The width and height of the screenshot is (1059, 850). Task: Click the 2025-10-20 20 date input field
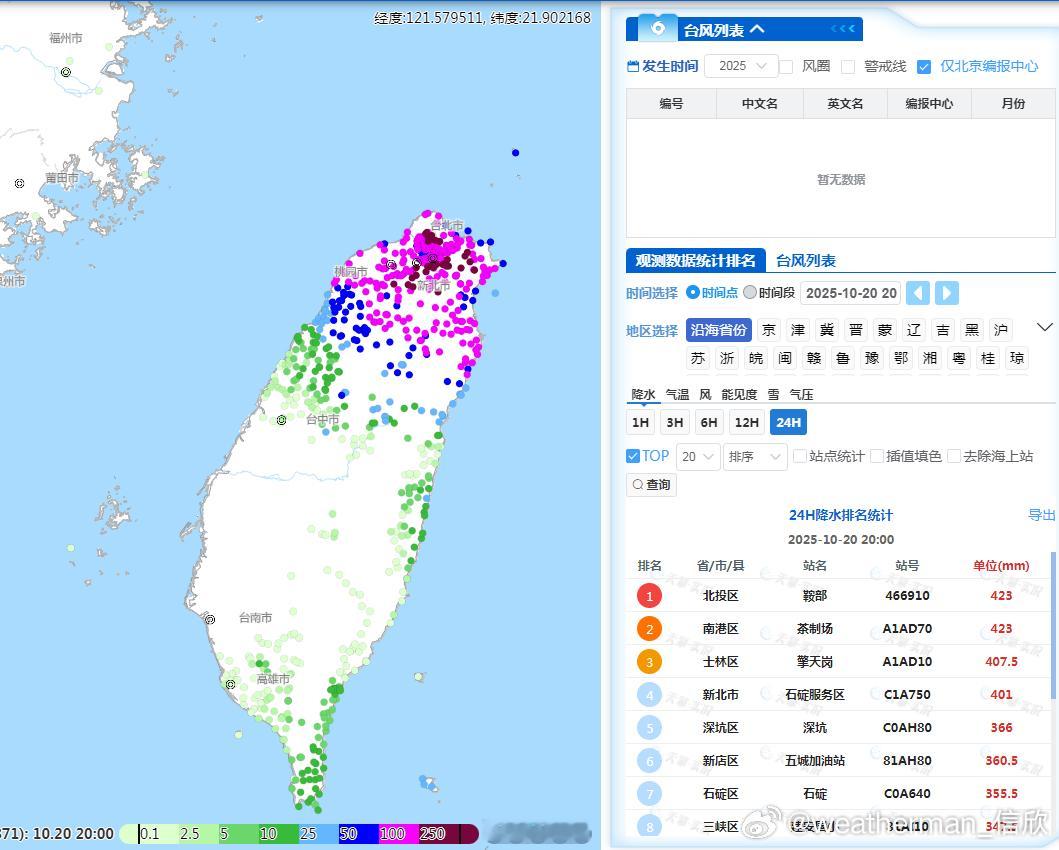click(851, 293)
